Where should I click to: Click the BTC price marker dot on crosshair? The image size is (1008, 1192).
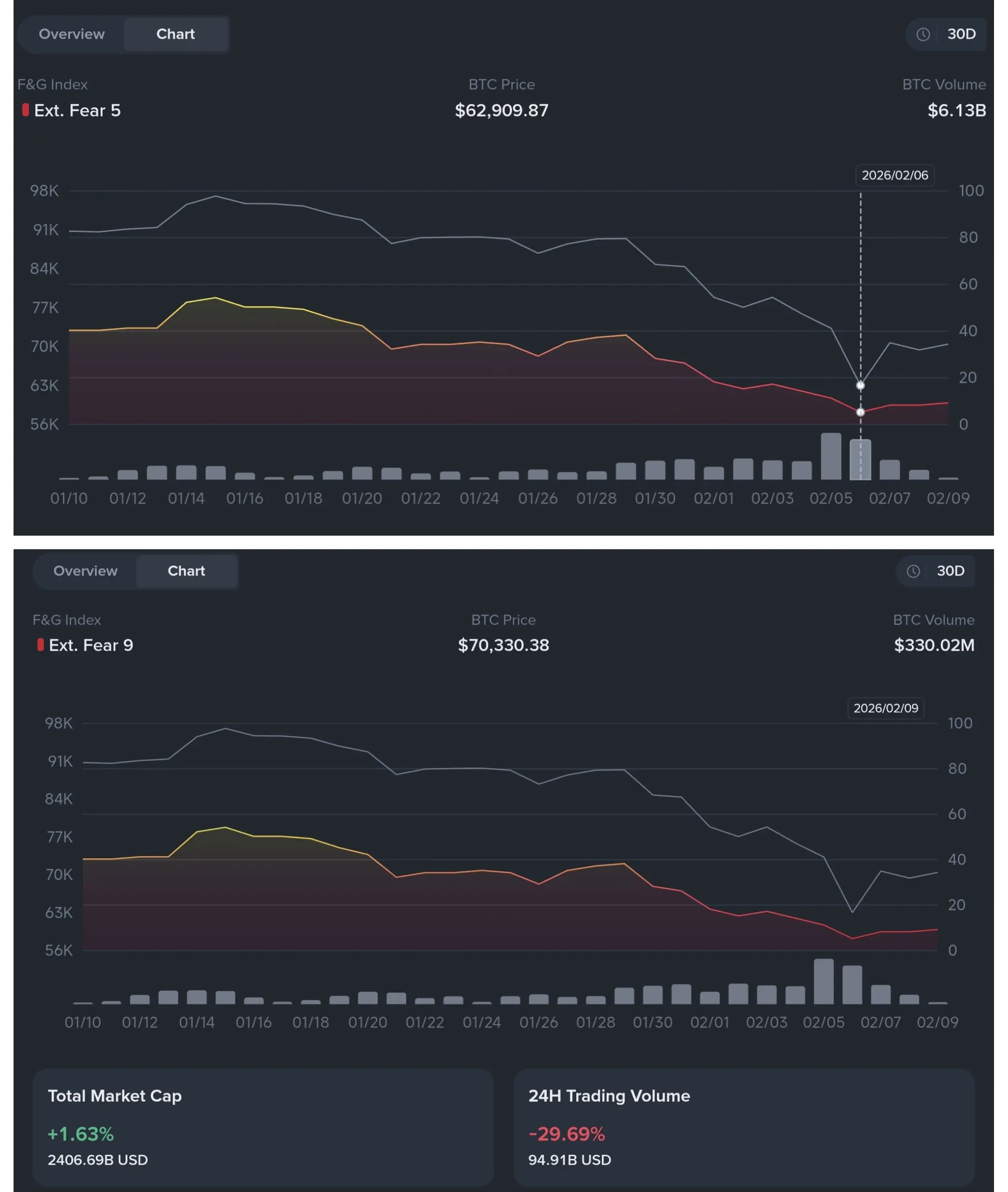pyautogui.click(x=860, y=385)
